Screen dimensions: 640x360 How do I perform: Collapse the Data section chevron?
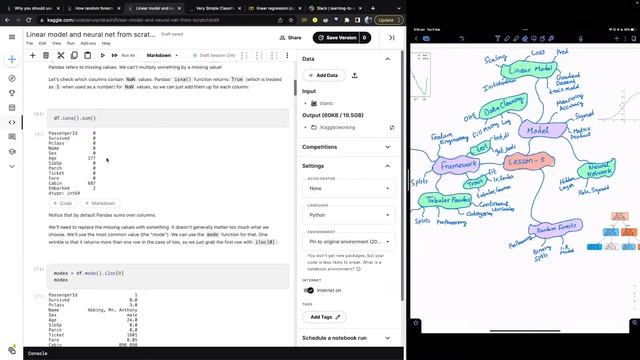(x=387, y=59)
